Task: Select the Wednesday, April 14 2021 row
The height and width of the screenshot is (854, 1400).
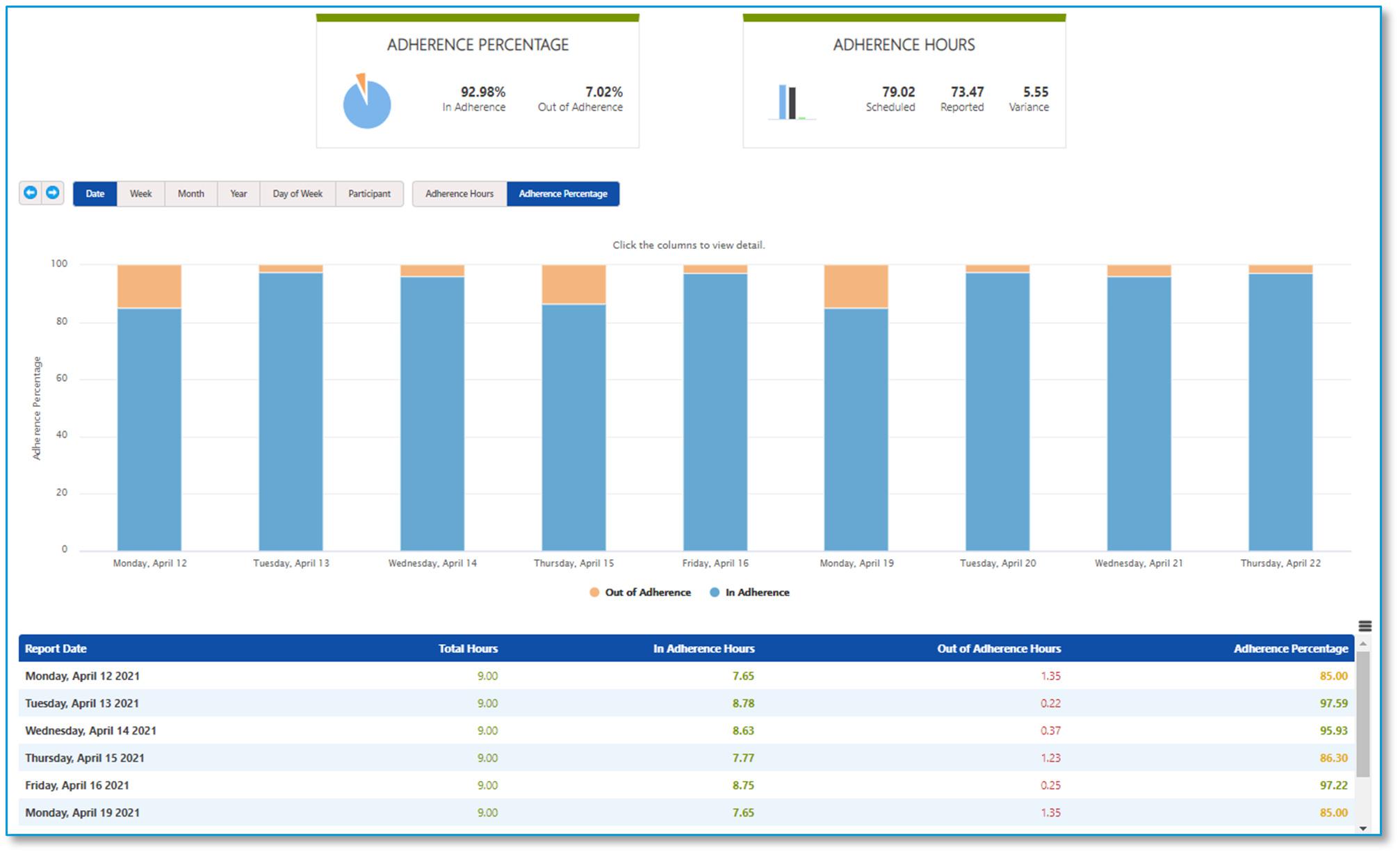Action: point(687,730)
